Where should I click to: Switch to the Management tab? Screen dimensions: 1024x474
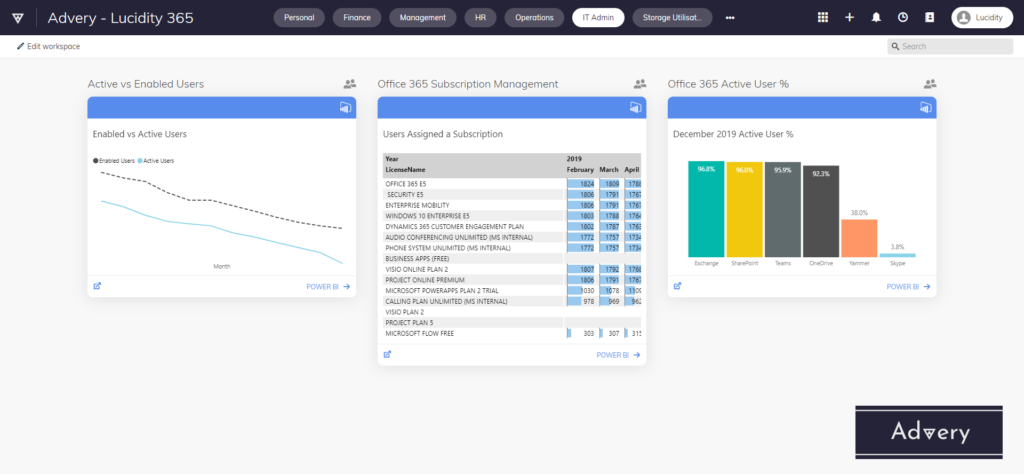tap(423, 18)
